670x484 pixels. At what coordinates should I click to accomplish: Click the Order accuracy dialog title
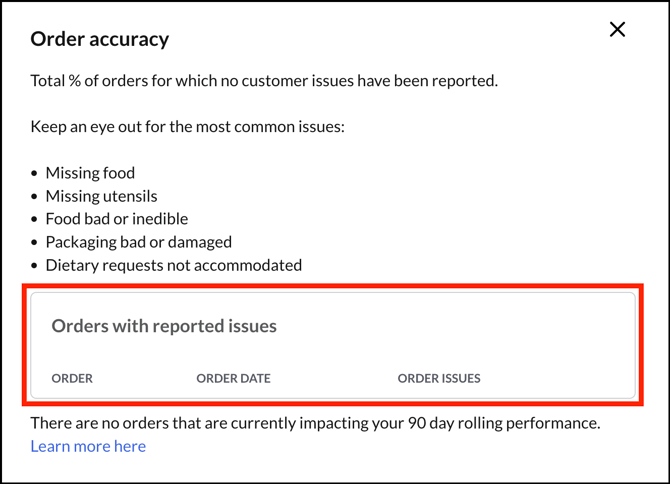click(x=100, y=39)
